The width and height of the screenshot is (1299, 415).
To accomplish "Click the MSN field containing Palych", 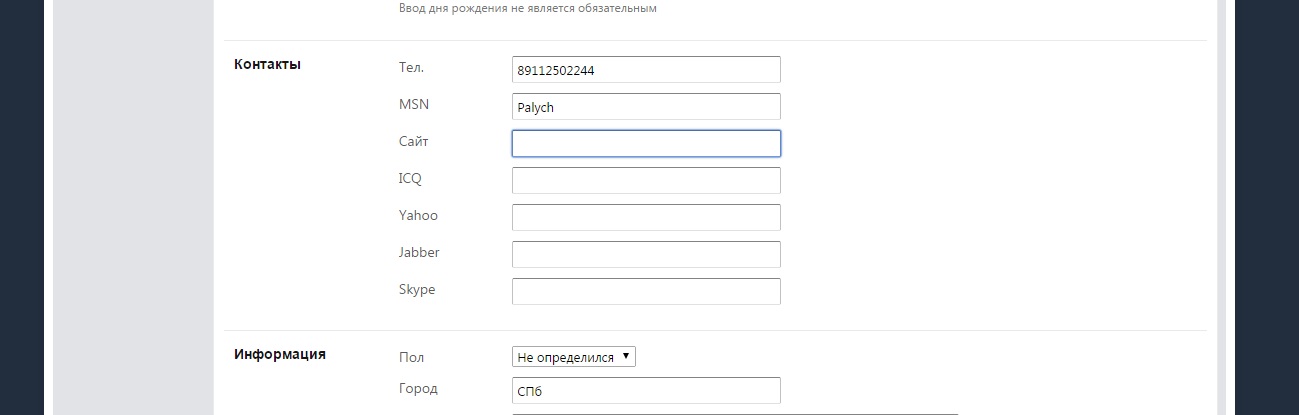I will tap(646, 107).
